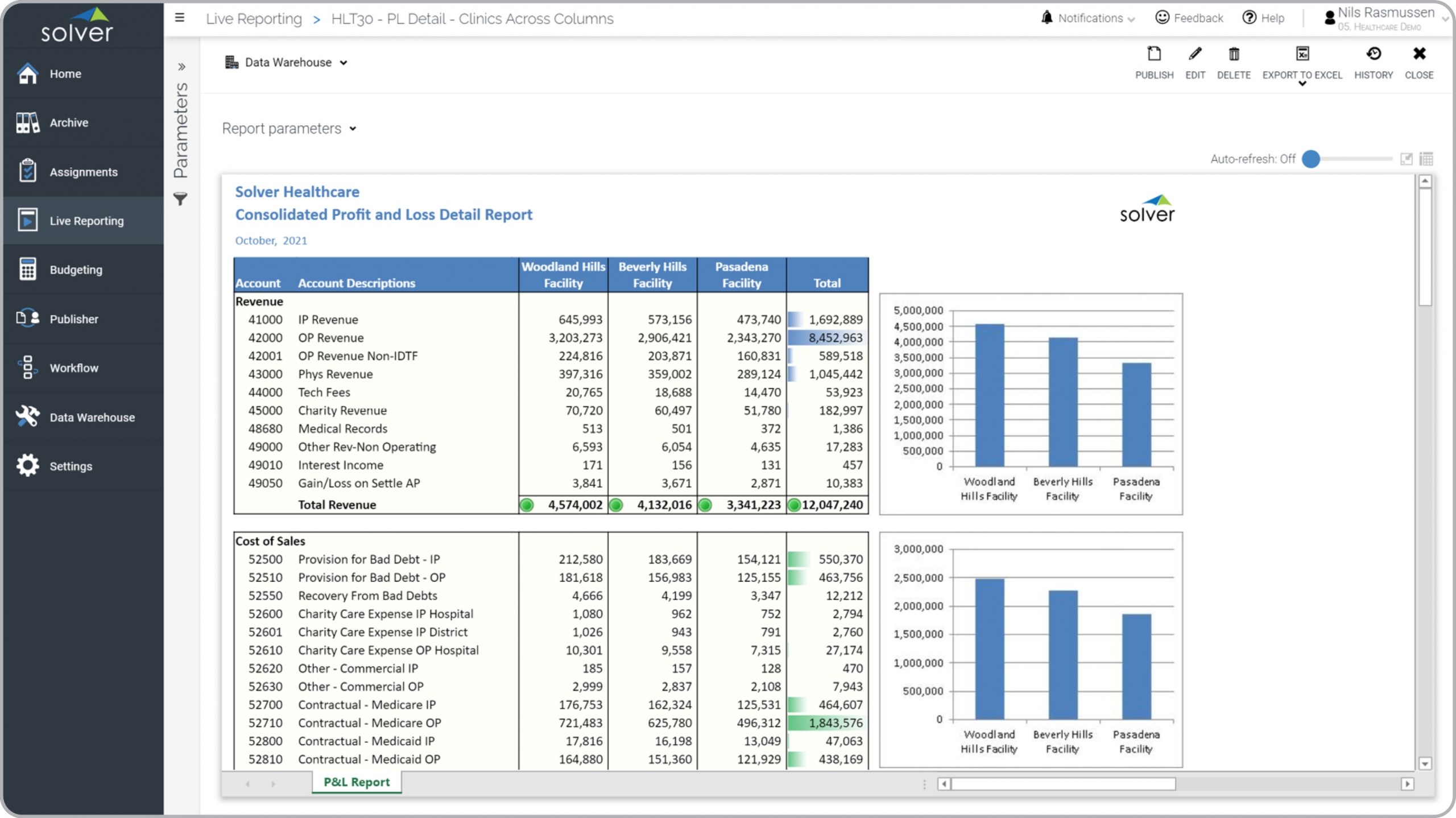Click the Help question mark icon
Viewport: 1456px width, 818px height.
pyautogui.click(x=1249, y=18)
